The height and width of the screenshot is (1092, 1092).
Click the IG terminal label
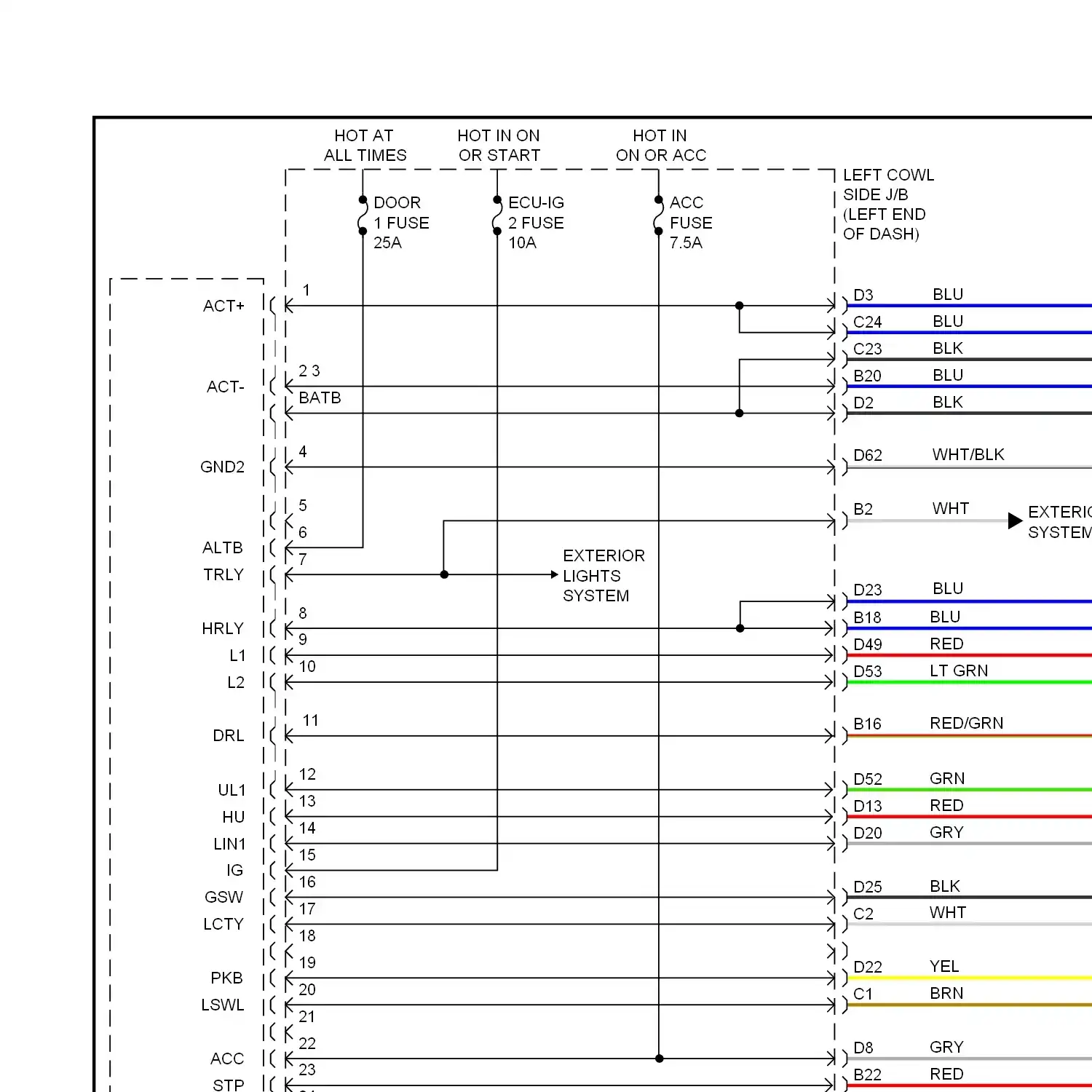tap(234, 870)
